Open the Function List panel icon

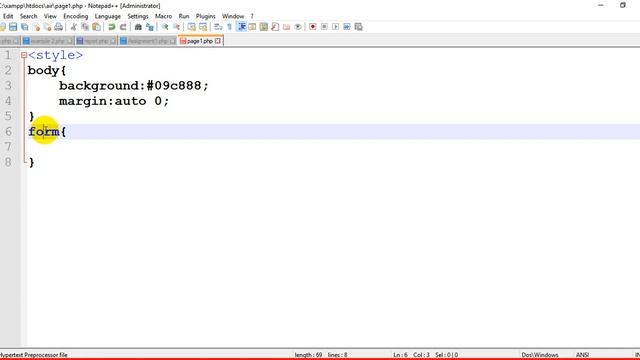(275, 27)
